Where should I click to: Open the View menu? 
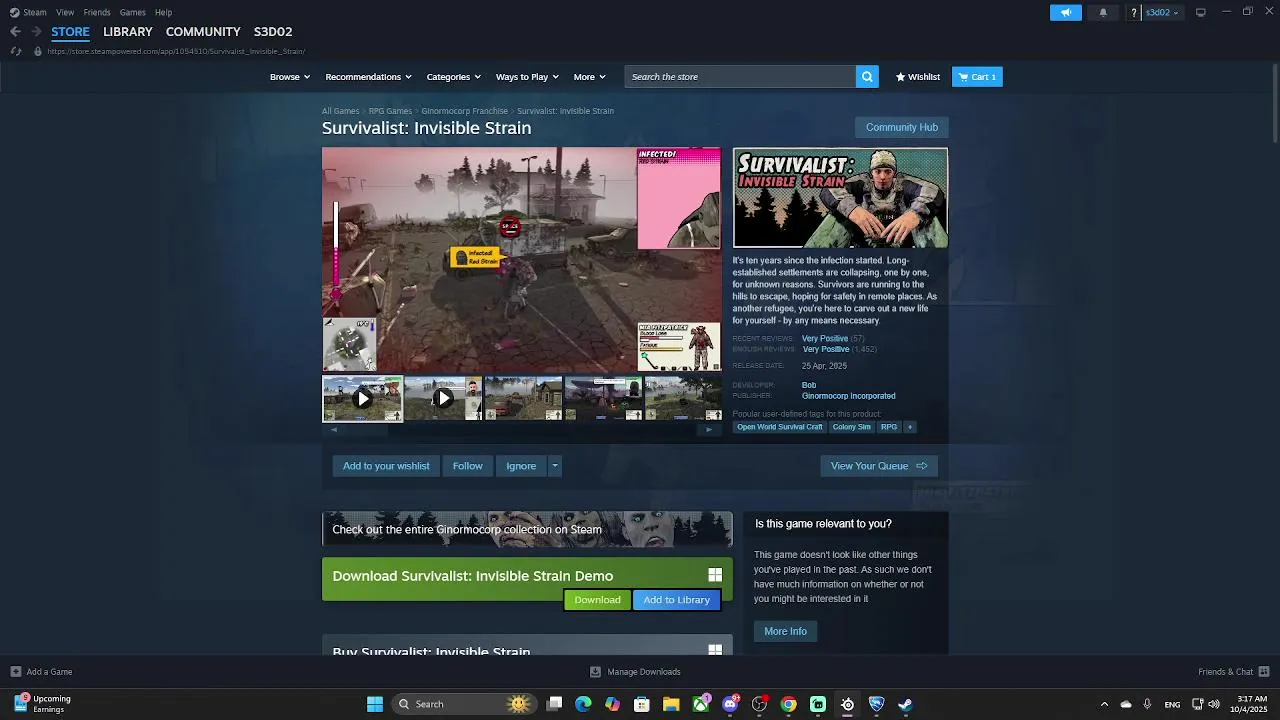pyautogui.click(x=65, y=12)
